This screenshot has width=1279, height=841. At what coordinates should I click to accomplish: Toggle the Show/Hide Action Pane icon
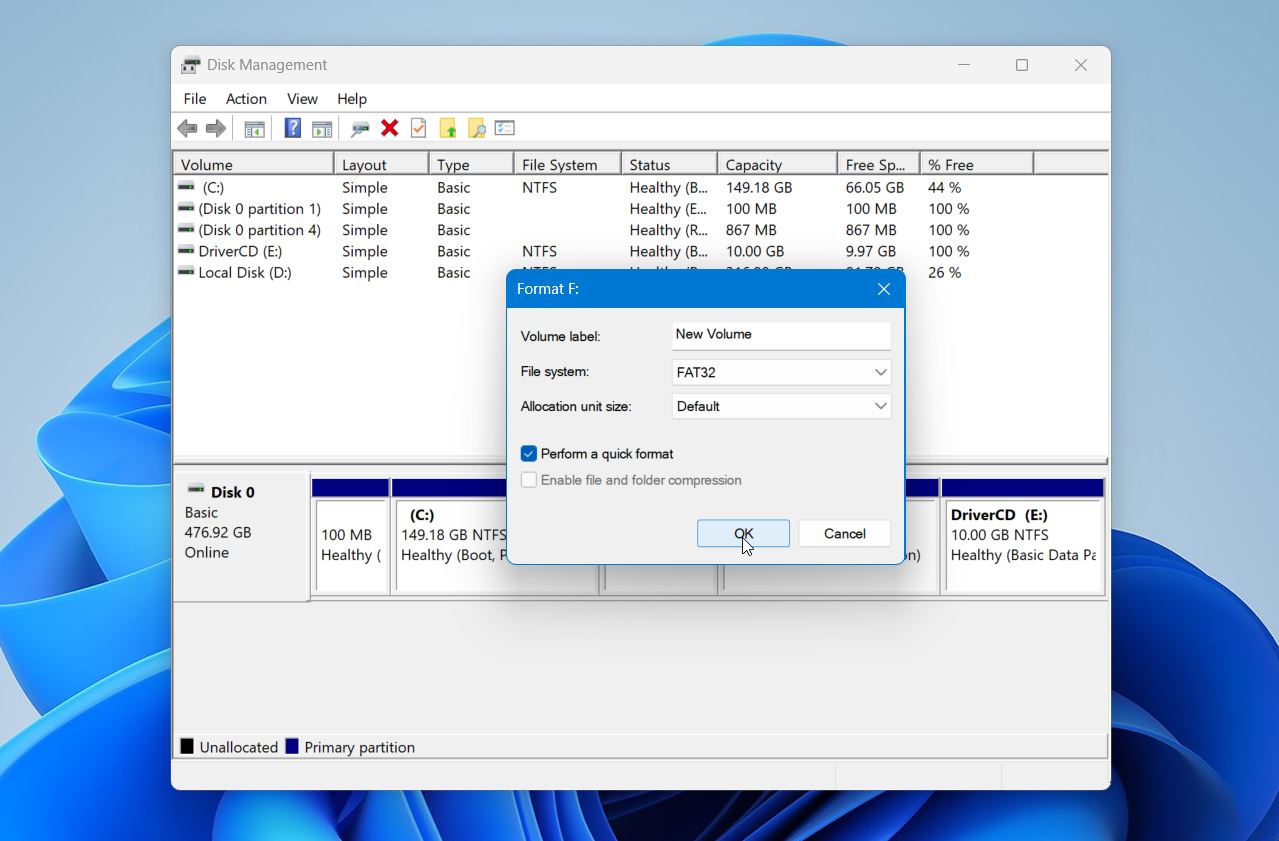[322, 128]
